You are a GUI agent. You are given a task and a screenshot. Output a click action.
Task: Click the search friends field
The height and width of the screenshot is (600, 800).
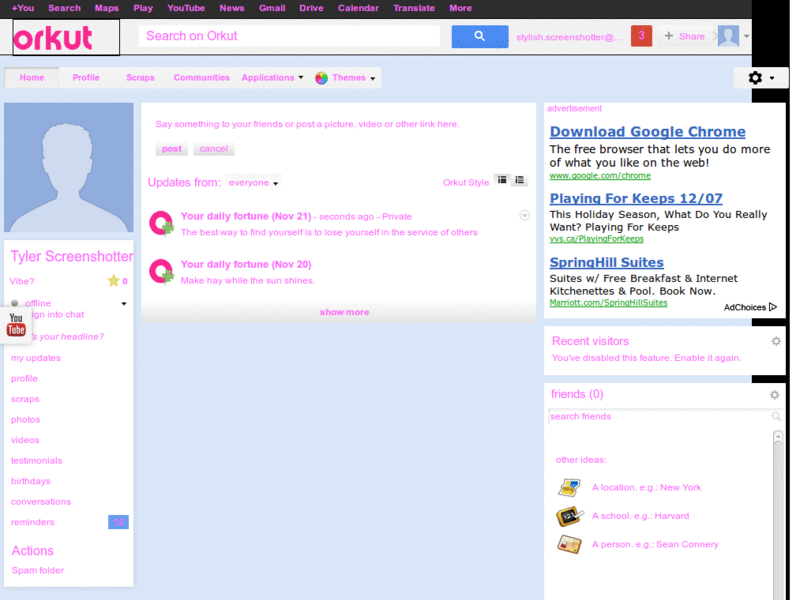click(x=660, y=416)
